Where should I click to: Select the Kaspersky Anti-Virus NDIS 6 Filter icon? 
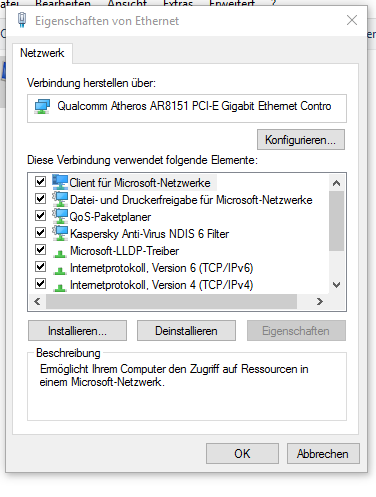[x=60, y=233]
